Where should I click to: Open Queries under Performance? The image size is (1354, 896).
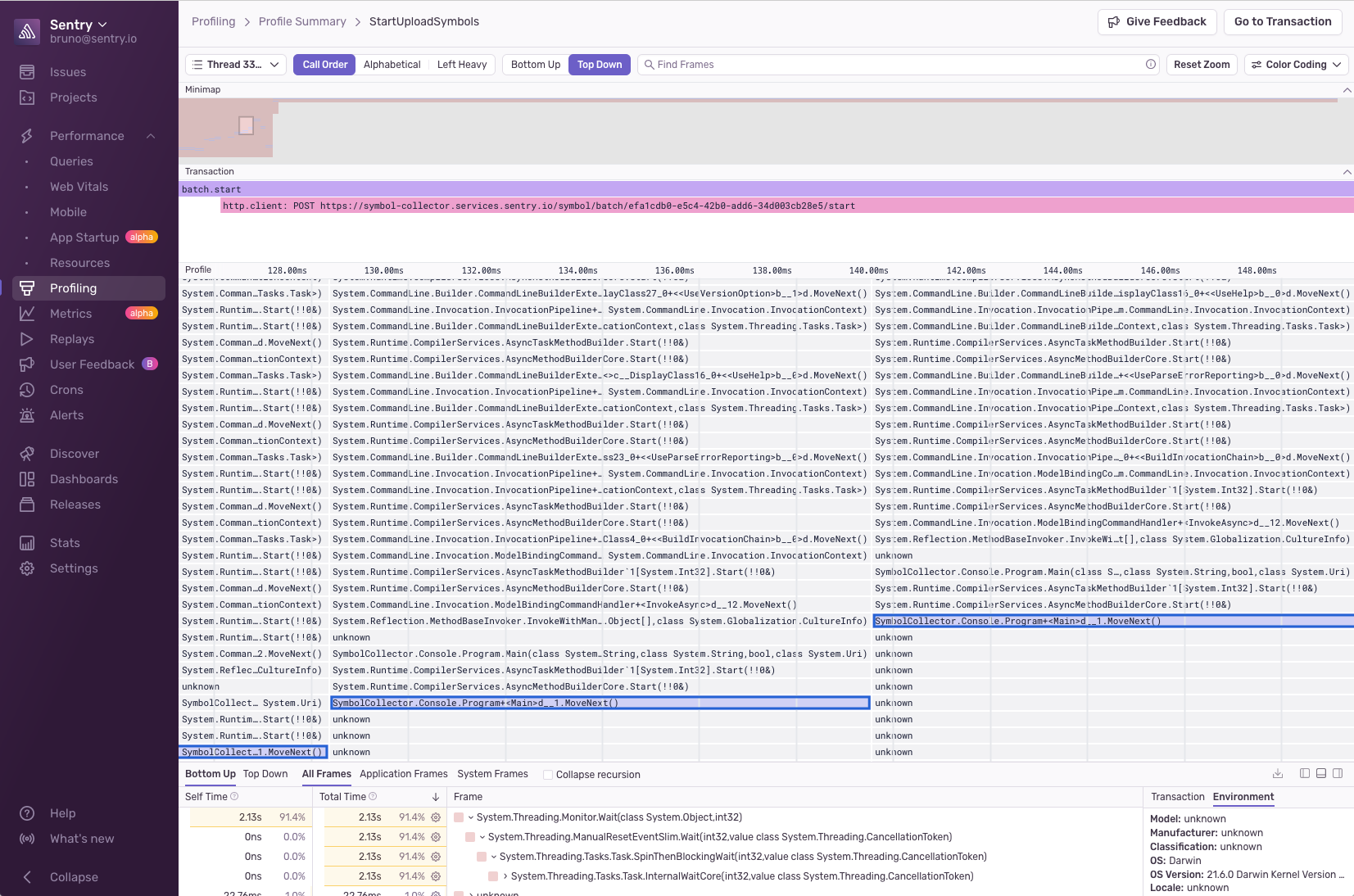point(71,161)
